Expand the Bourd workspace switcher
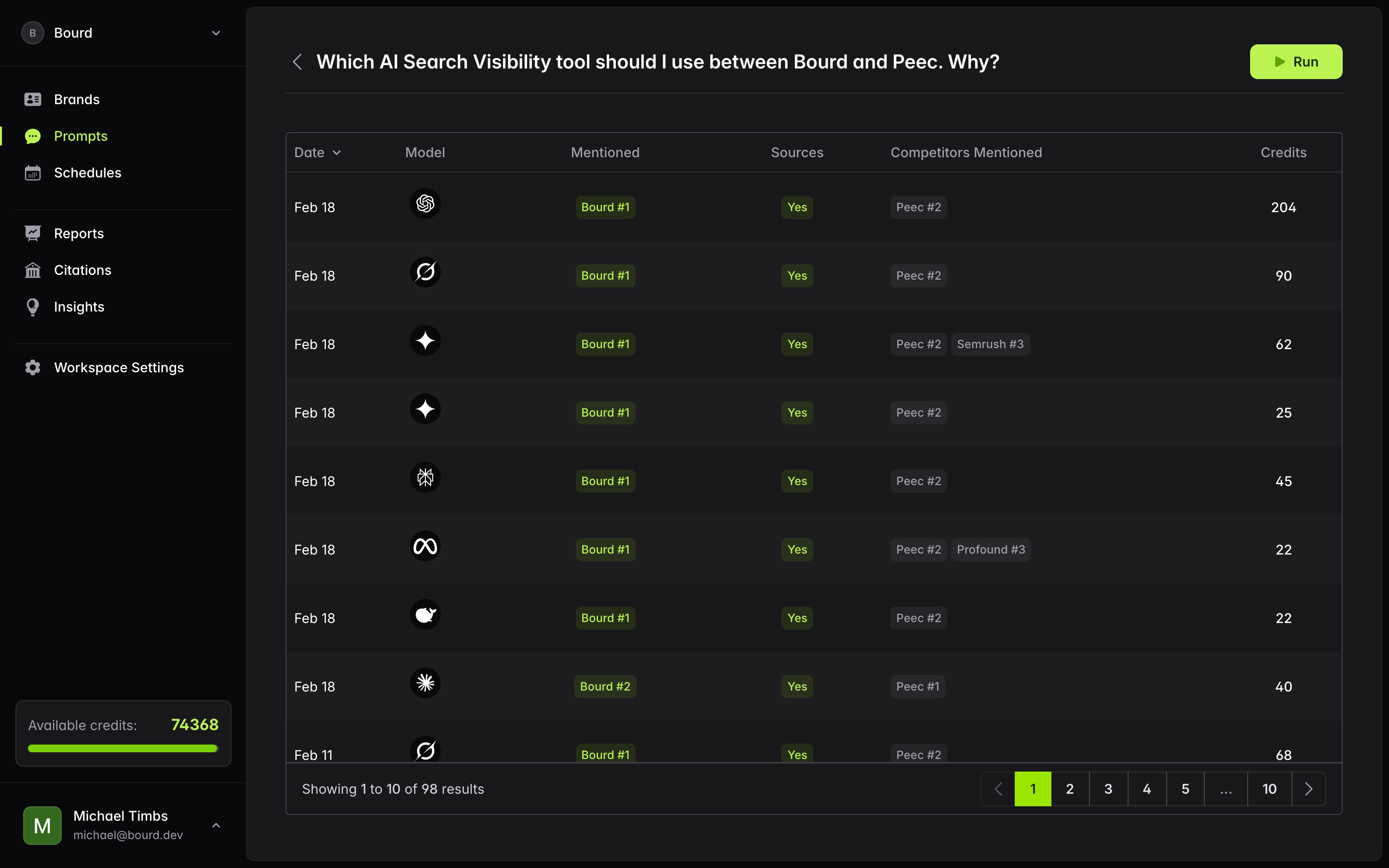The image size is (1389, 868). click(216, 33)
